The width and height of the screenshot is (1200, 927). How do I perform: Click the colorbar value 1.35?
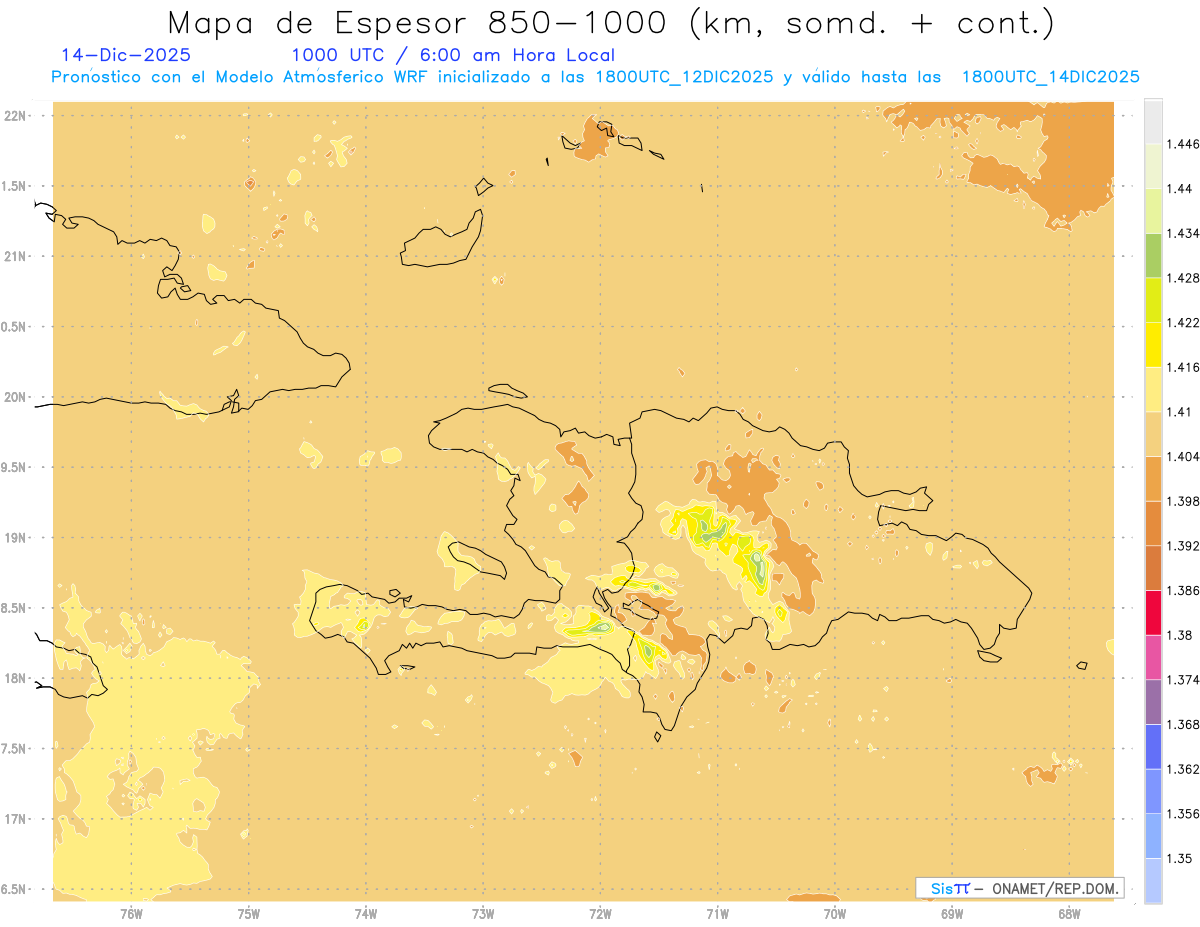tap(1180, 859)
